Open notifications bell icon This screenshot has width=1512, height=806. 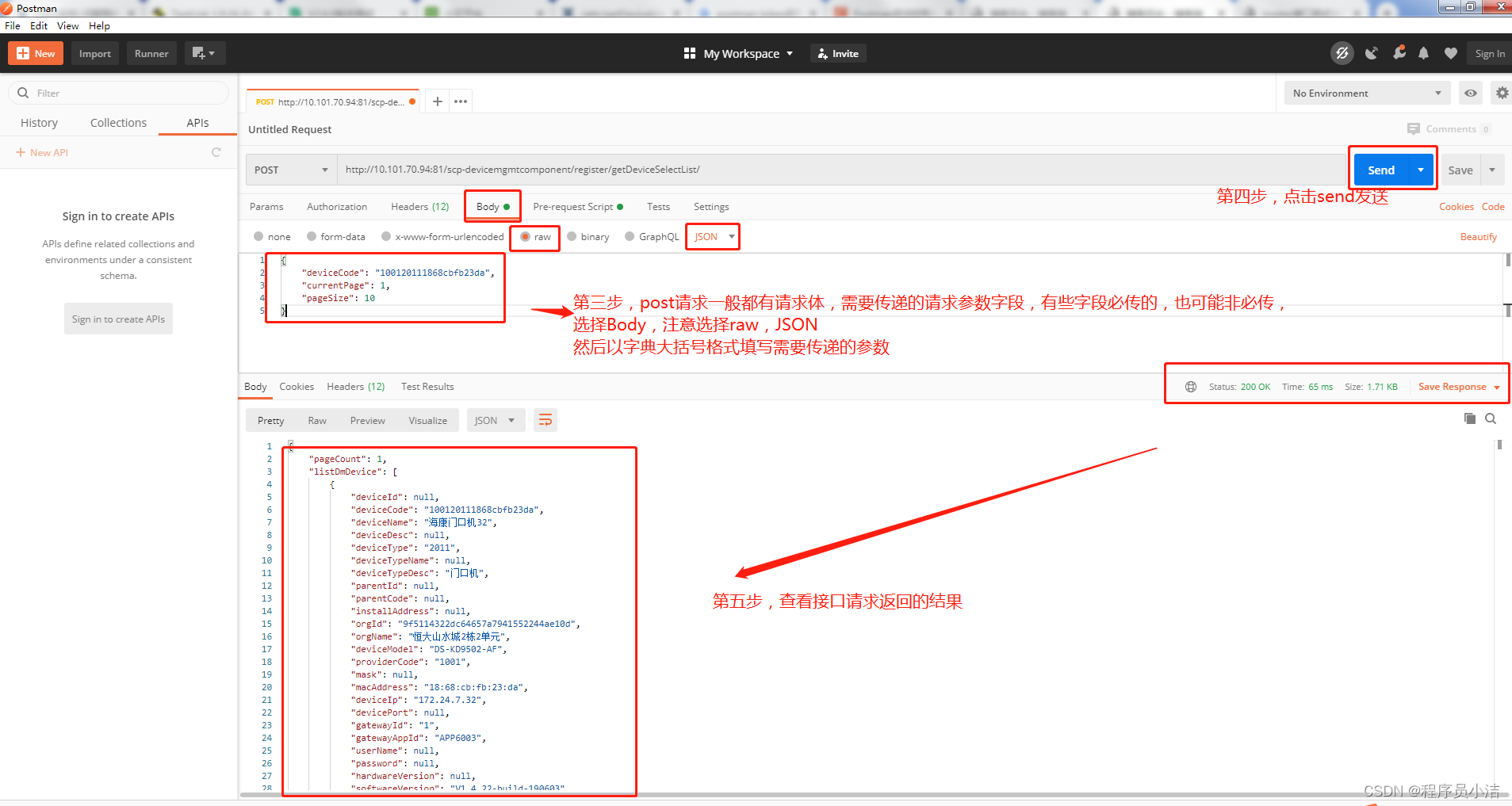pos(1424,53)
